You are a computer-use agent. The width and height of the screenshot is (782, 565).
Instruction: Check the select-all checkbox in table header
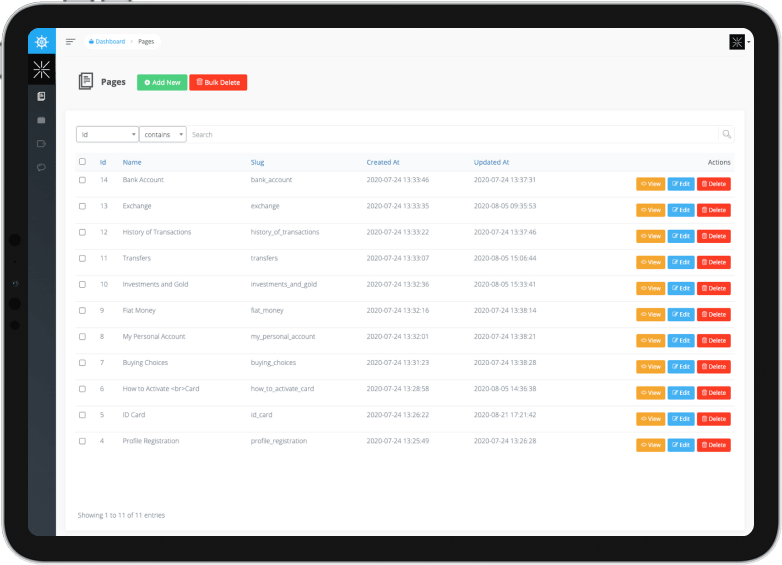point(83,161)
